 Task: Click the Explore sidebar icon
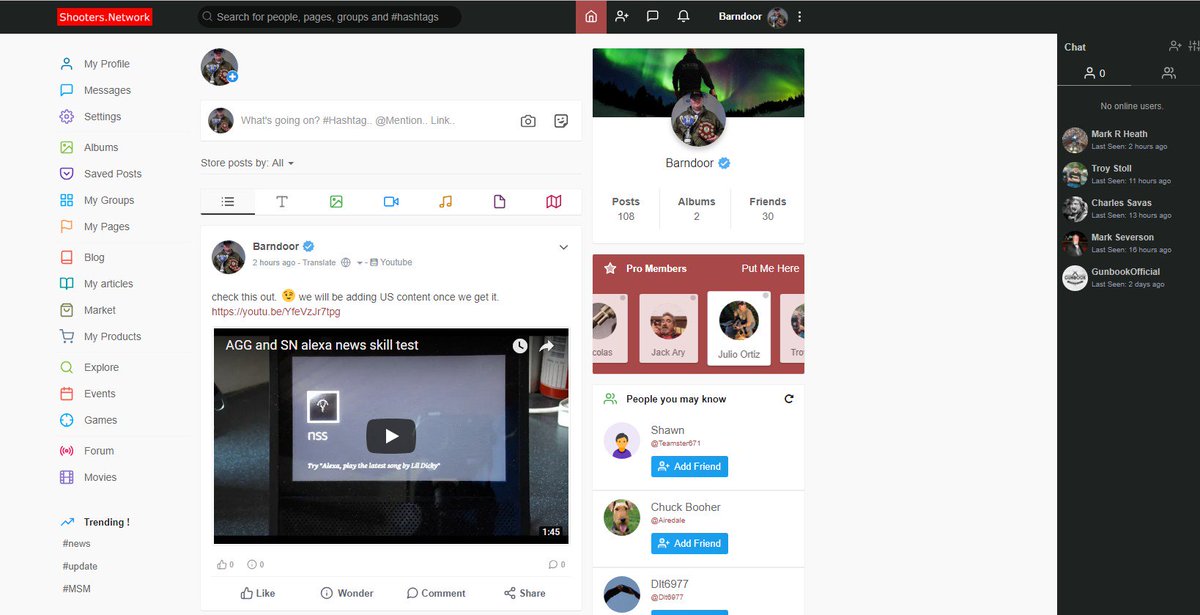(x=67, y=367)
